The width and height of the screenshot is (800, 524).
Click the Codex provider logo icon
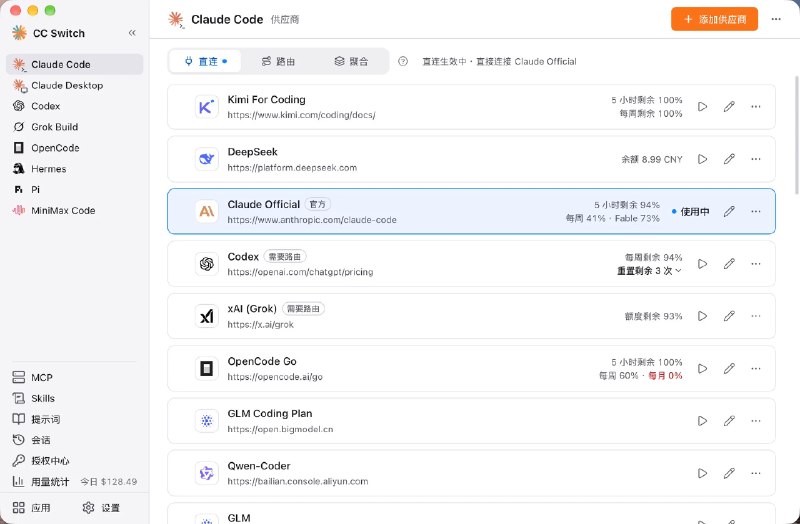point(207,264)
